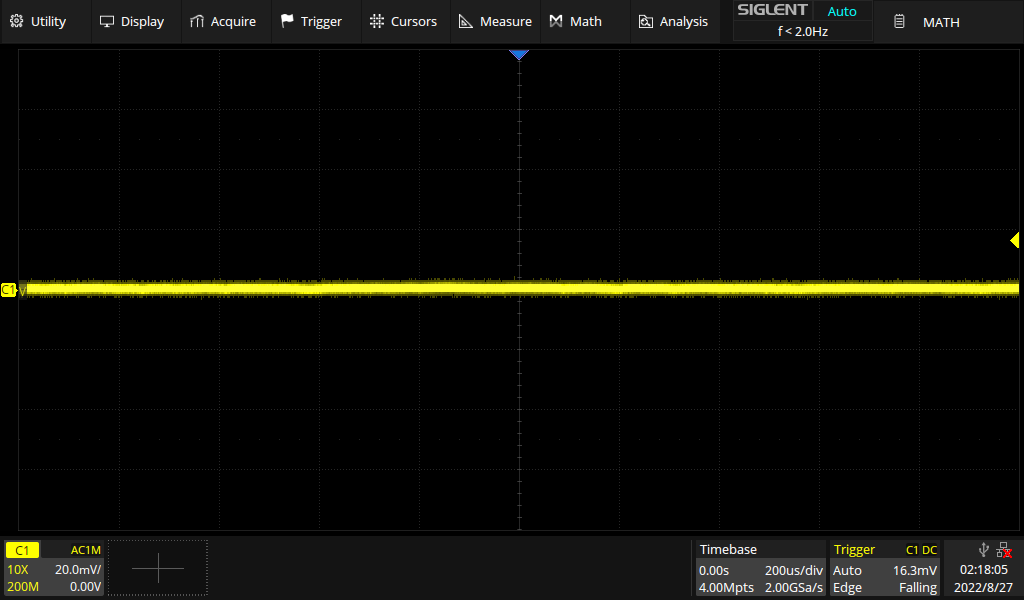The image size is (1024, 600).
Task: Open the yellow Trigger settings label
Action: 854,550
